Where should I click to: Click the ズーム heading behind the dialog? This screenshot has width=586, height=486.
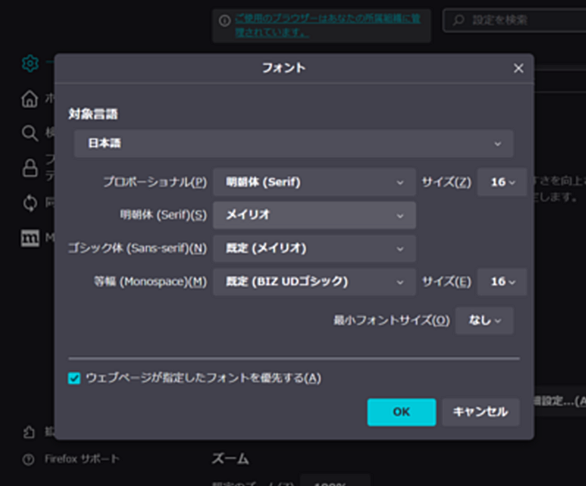pyautogui.click(x=230, y=459)
